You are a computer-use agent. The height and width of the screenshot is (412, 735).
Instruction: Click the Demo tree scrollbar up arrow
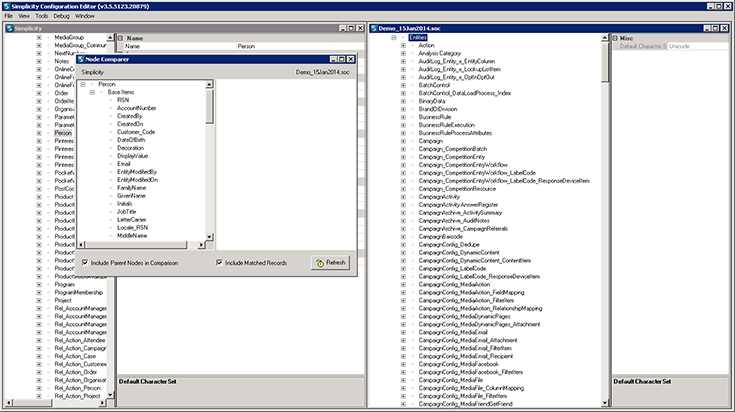[x=605, y=37]
